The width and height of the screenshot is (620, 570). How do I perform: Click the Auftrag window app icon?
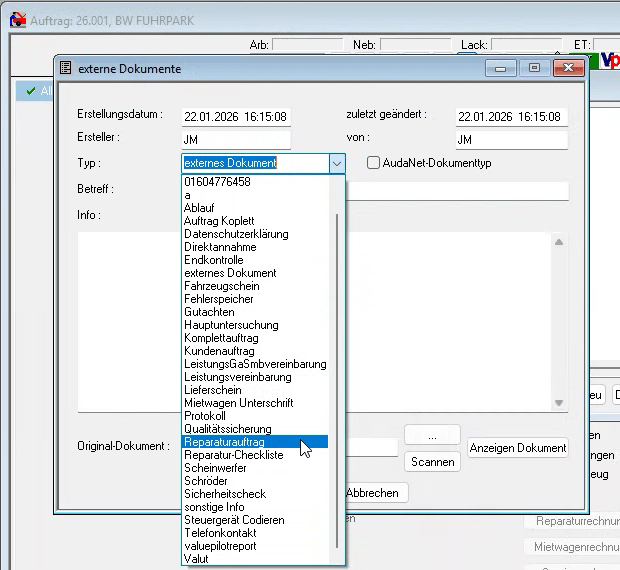(x=17, y=18)
